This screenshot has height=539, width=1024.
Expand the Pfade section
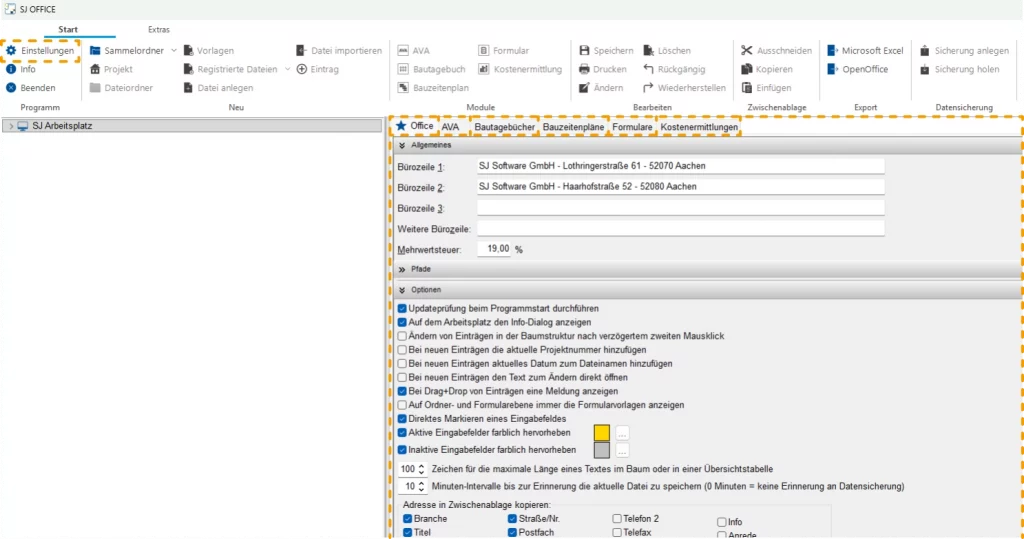click(401, 270)
